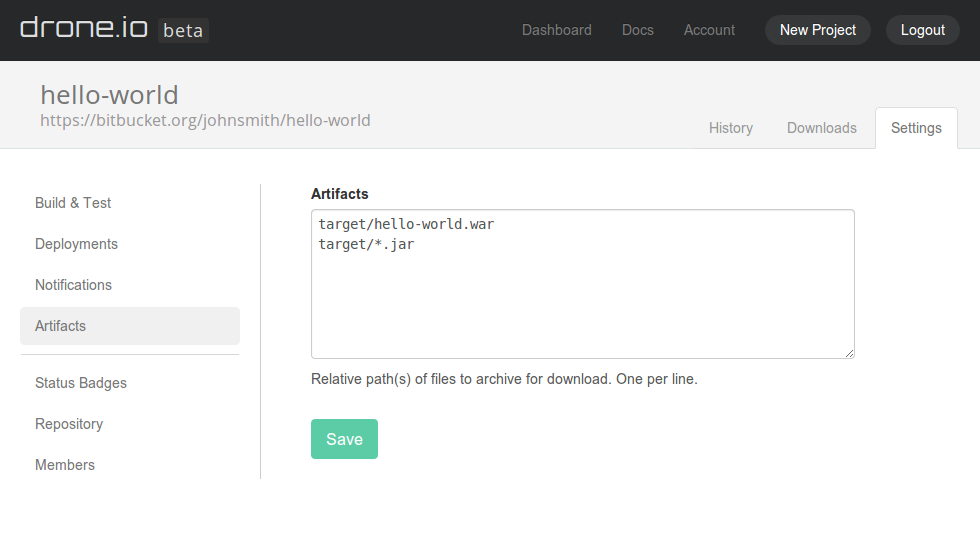Select the Settings tab
The width and height of the screenshot is (980, 557).
point(916,128)
